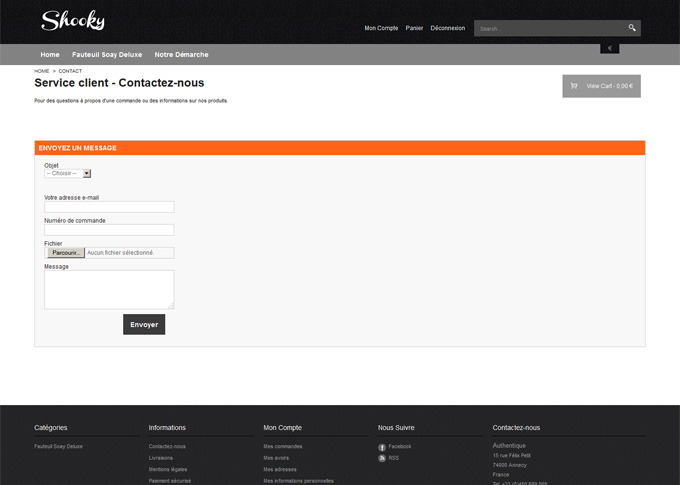Click the Shooky logo
The image size is (680, 485).
[x=73, y=21]
